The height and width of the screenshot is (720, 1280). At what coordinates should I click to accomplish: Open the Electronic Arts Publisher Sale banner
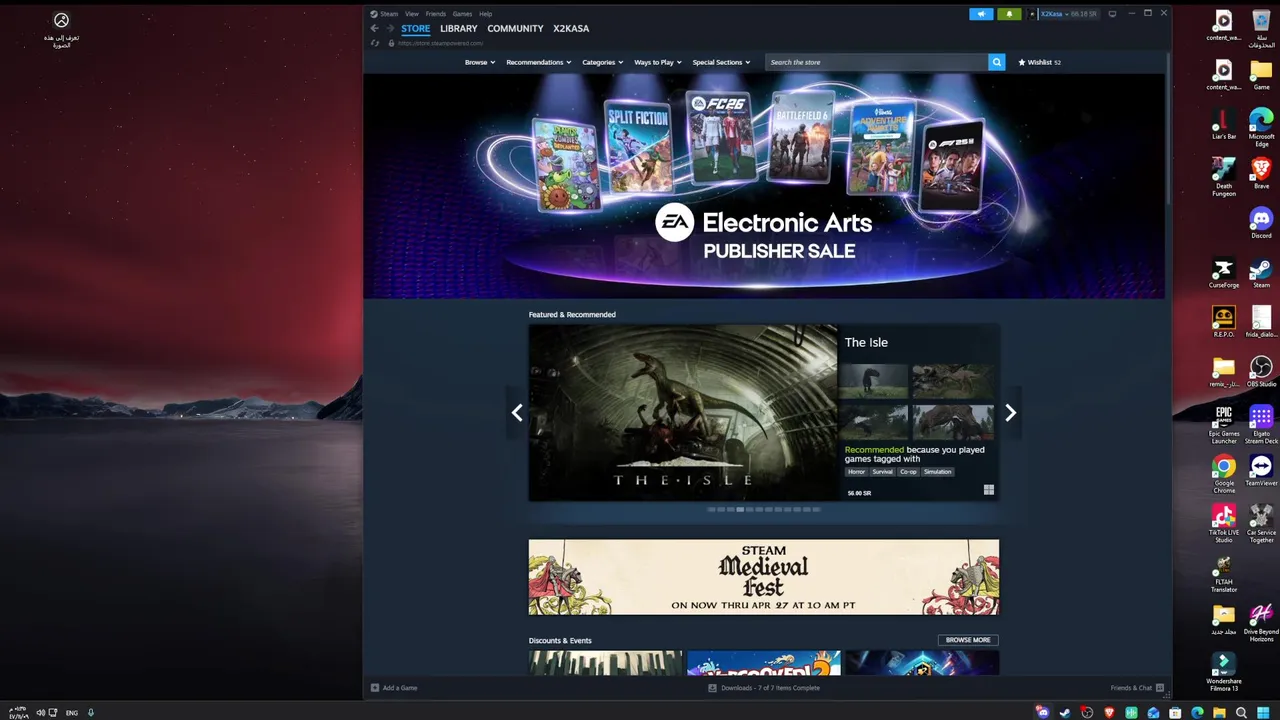(764, 186)
